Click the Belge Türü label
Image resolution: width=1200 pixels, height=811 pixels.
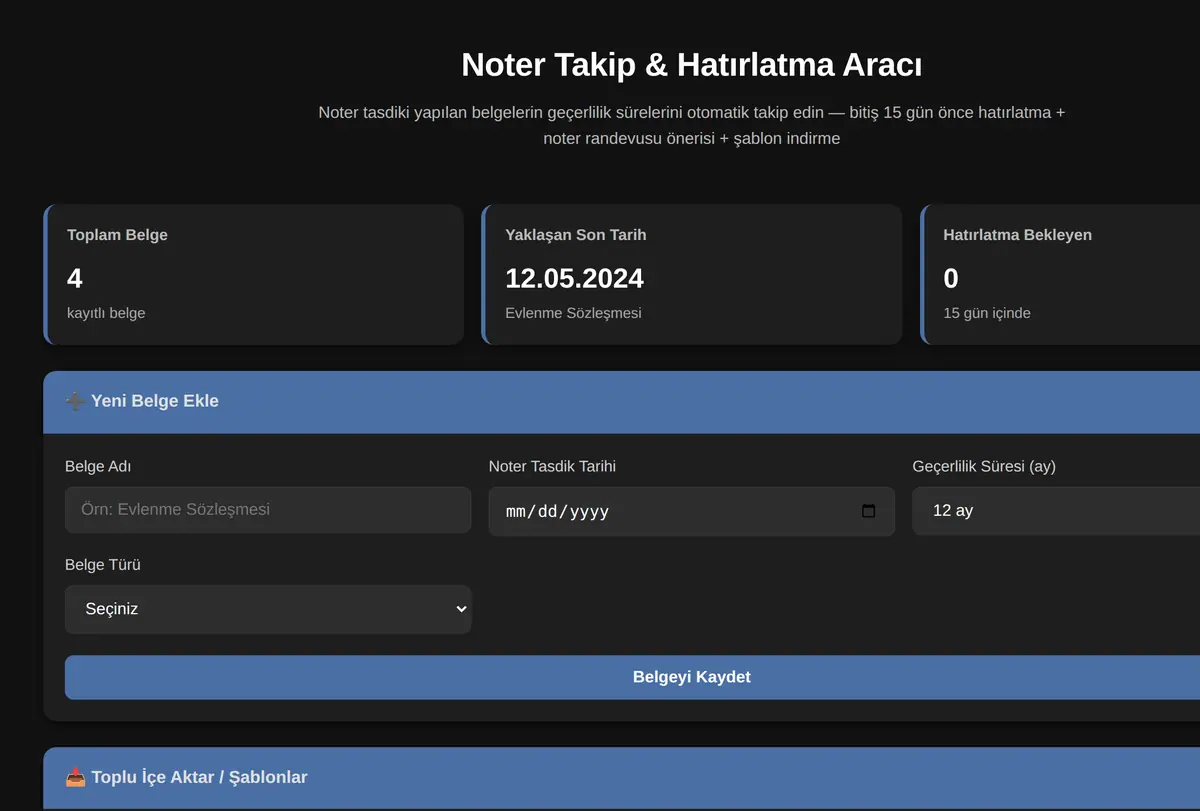103,565
